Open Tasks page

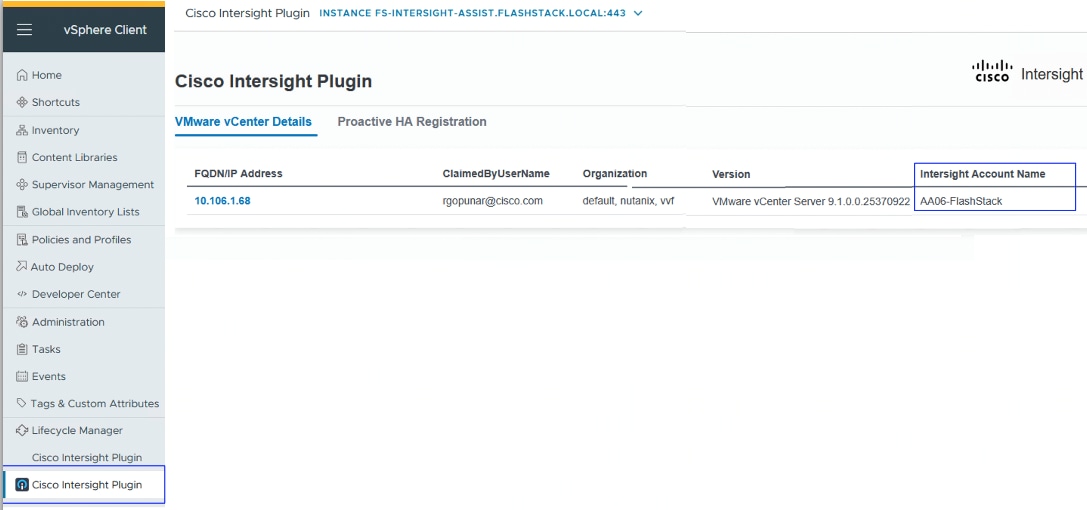tap(46, 349)
